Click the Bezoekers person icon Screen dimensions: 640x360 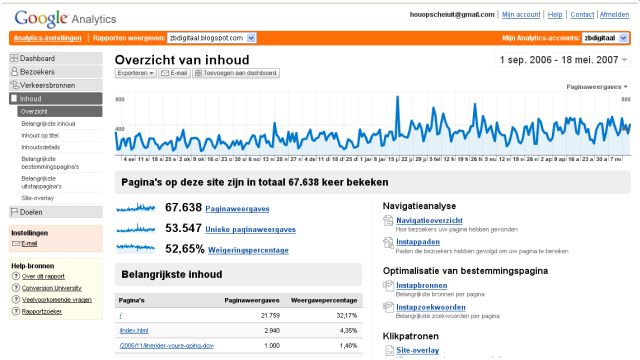(x=14, y=72)
